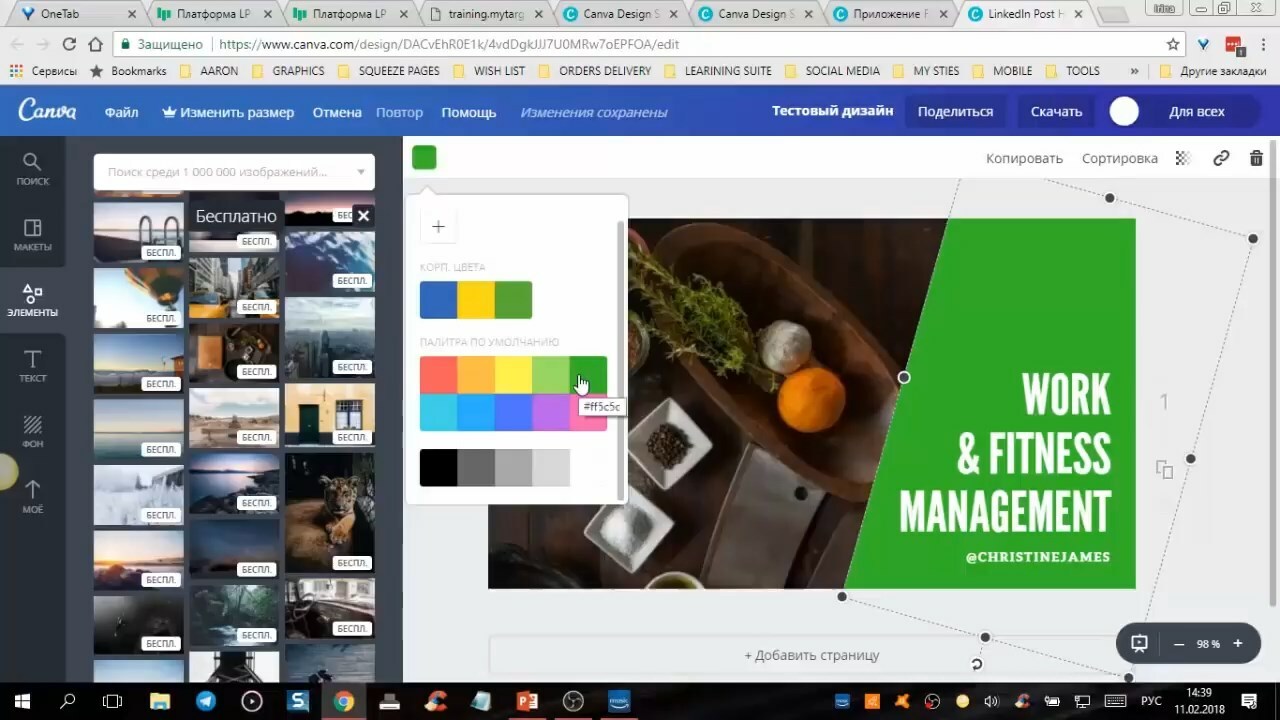Viewport: 1280px width, 720px height.
Task: Open the image search dropdown arrow
Action: [361, 172]
